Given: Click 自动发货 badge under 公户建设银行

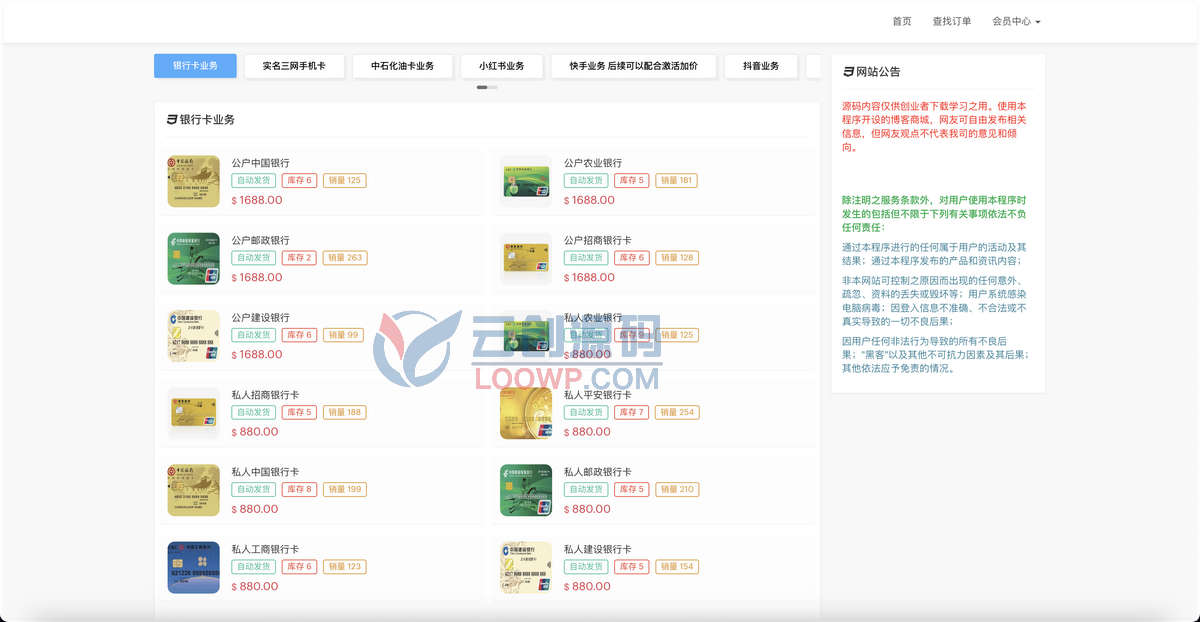Looking at the screenshot, I should (x=253, y=335).
